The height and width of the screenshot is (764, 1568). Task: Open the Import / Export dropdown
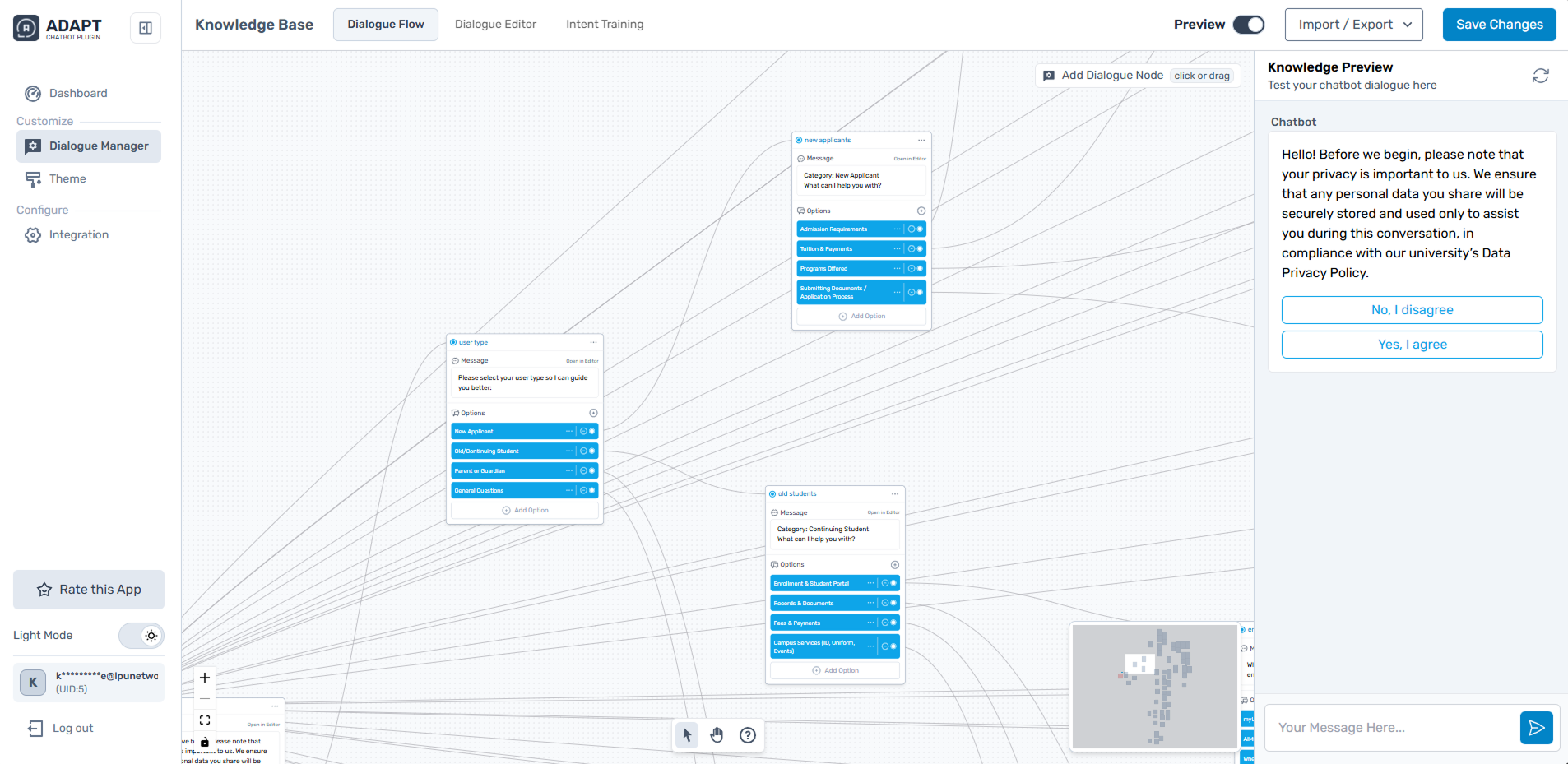click(1353, 25)
